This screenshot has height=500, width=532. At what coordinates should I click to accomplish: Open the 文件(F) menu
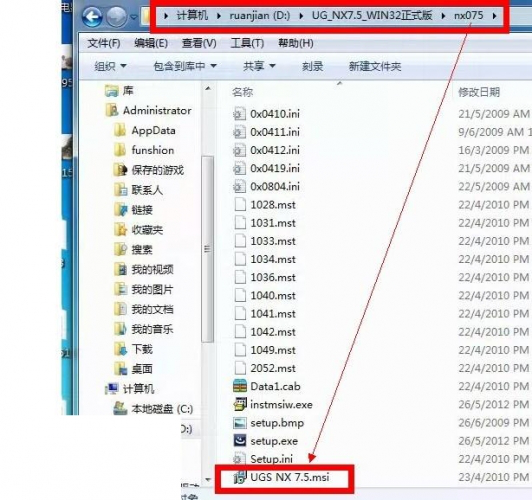tap(104, 43)
